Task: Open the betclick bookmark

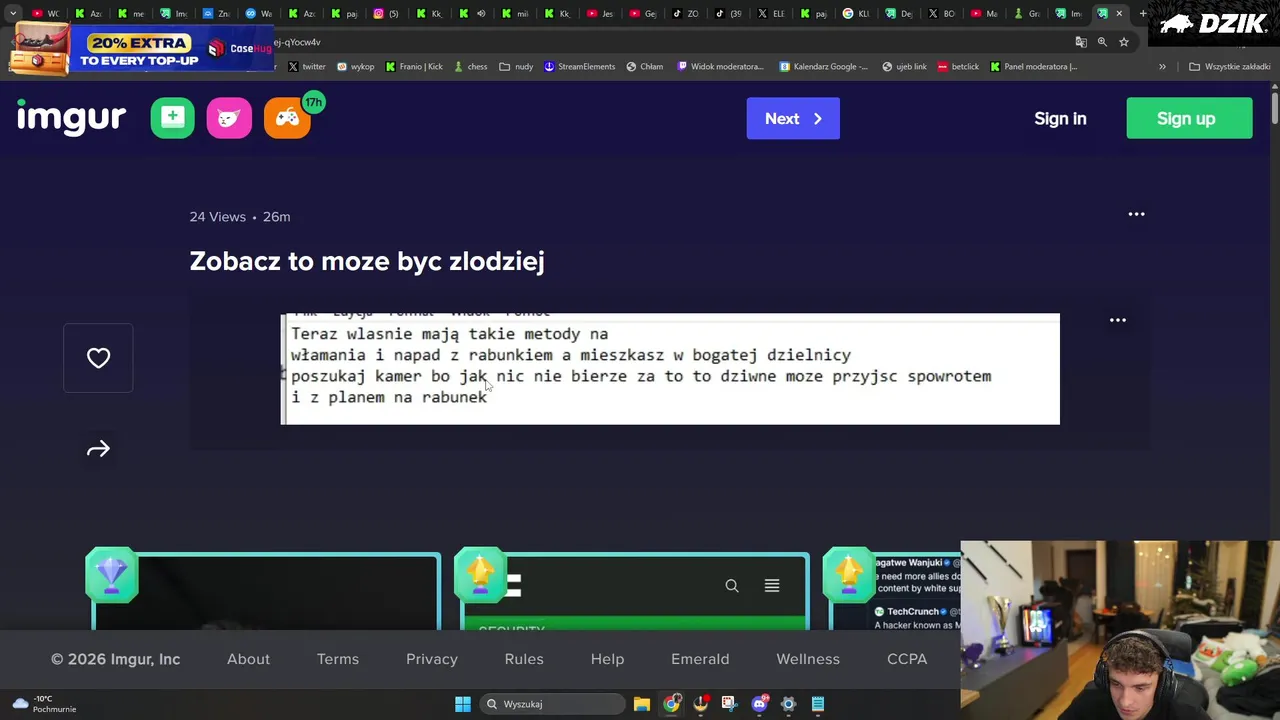Action: point(958,67)
